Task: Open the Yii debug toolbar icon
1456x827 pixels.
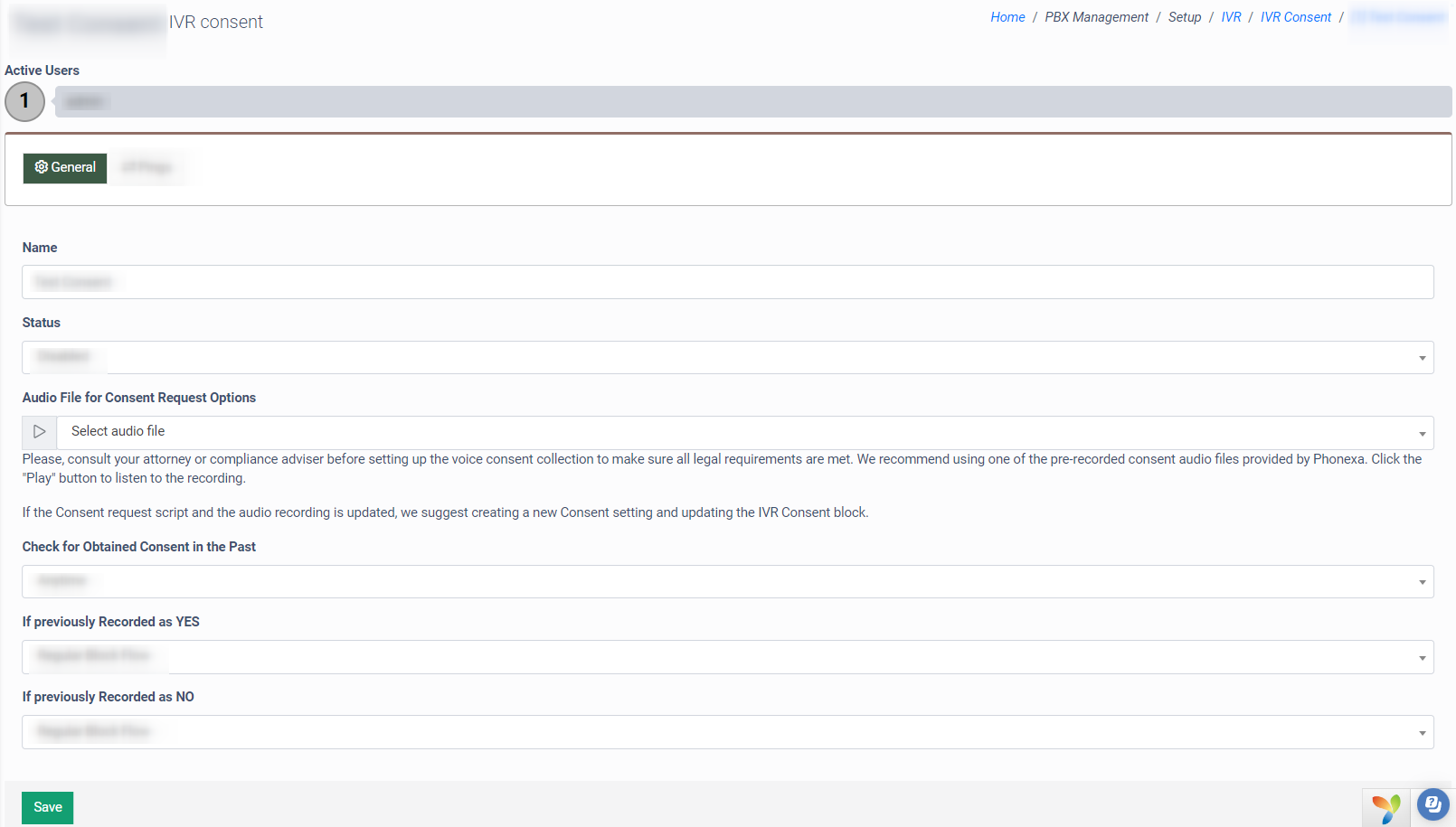Action: (1385, 807)
